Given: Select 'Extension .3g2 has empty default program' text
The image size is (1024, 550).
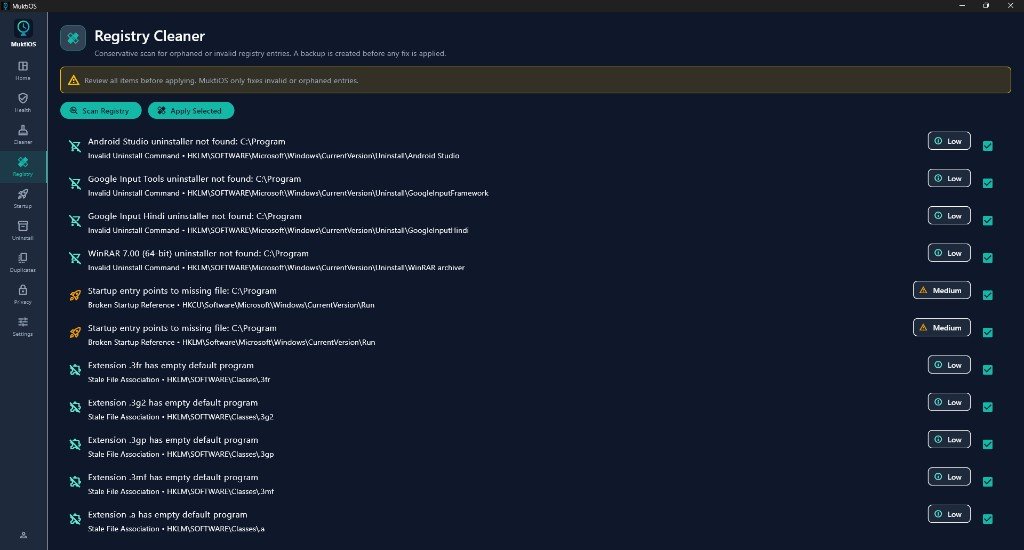Looking at the screenshot, I should click(172, 402).
